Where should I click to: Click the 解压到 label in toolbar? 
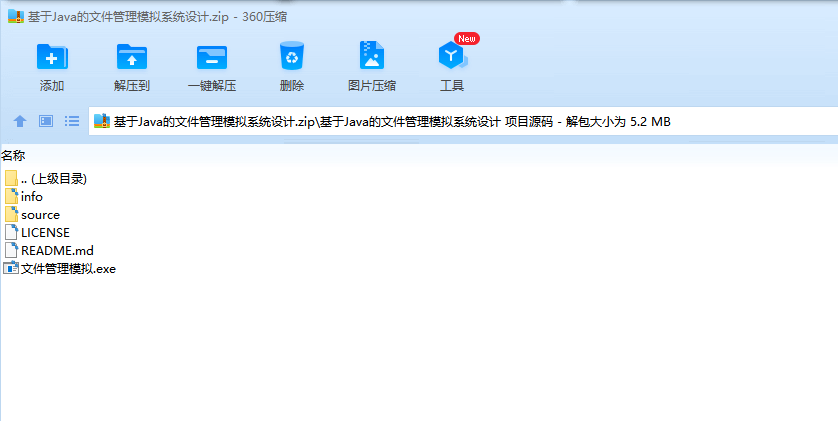pos(132,85)
